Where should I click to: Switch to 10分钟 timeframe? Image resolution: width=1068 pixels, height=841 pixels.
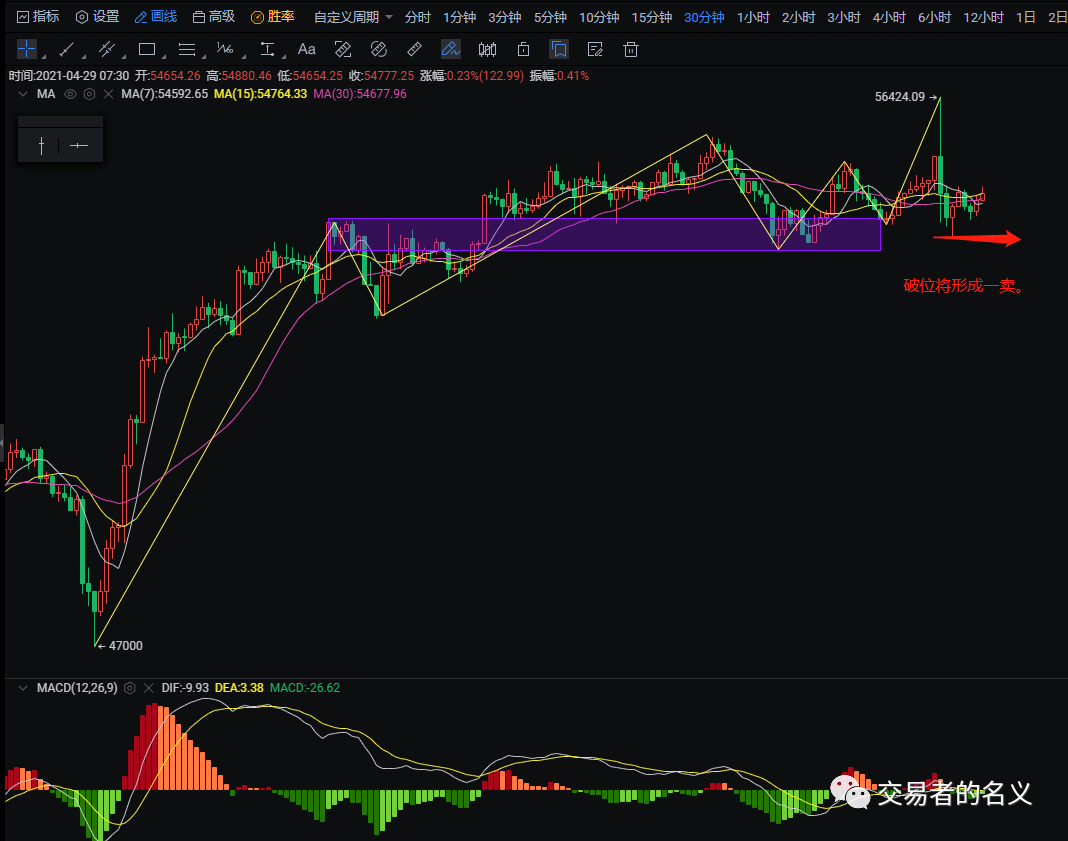599,17
